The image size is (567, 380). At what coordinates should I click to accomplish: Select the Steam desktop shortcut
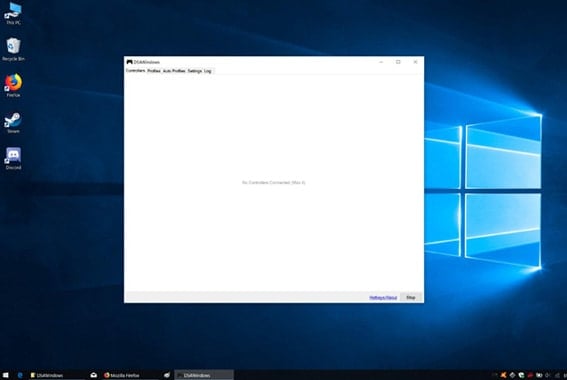tap(13, 122)
